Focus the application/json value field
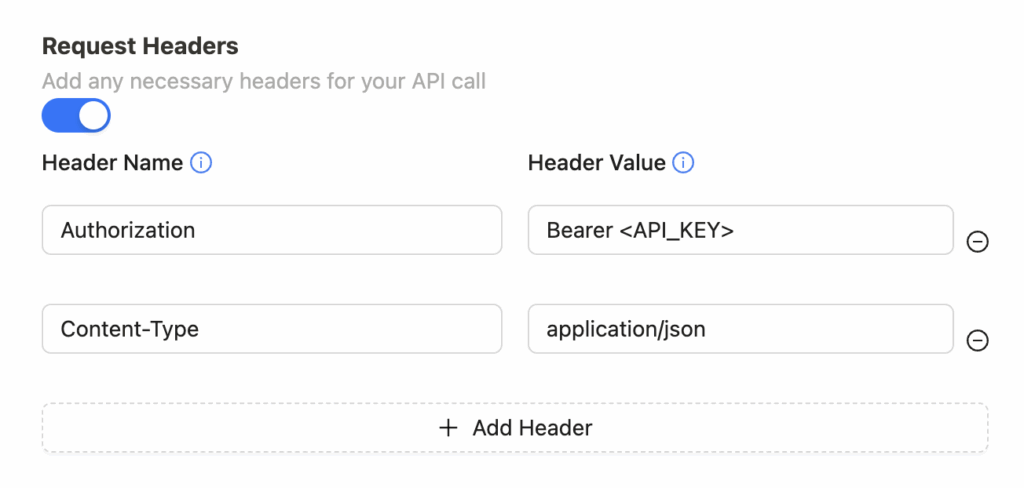 pos(741,329)
